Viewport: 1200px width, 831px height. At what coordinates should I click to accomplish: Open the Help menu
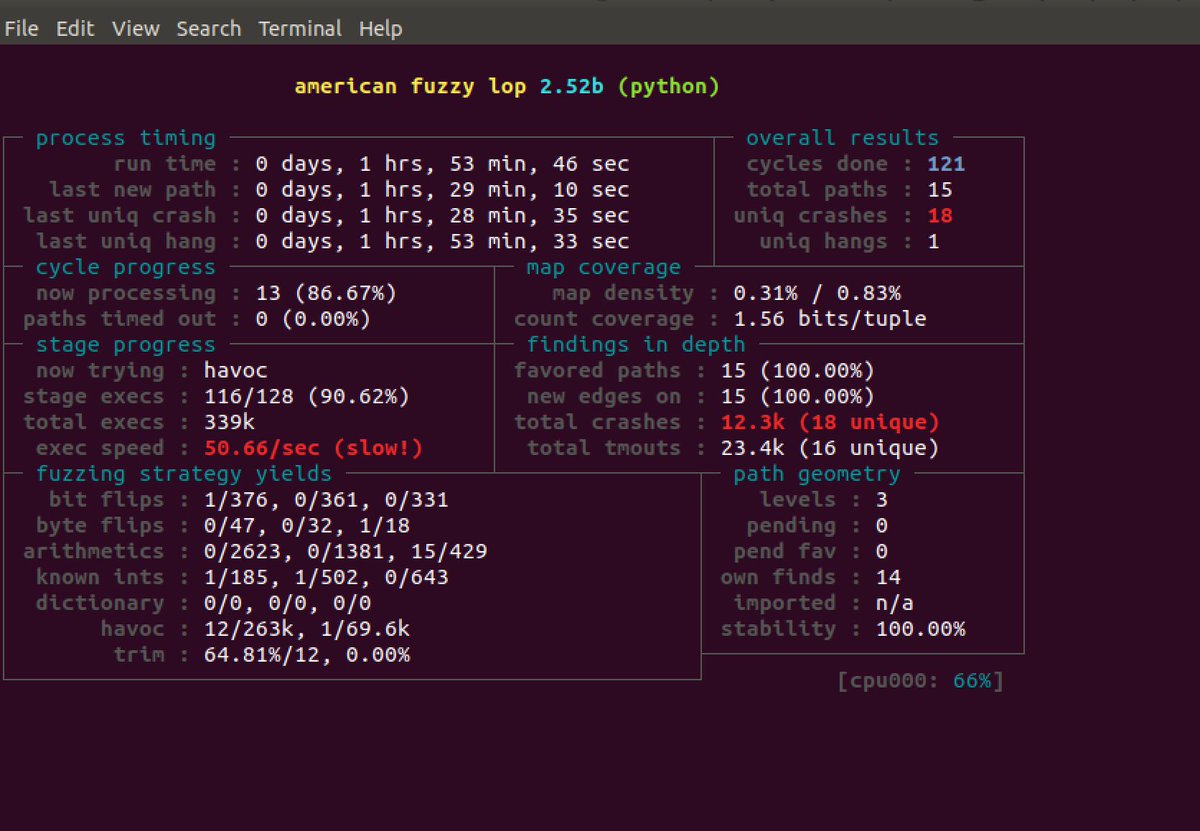pyautogui.click(x=380, y=29)
